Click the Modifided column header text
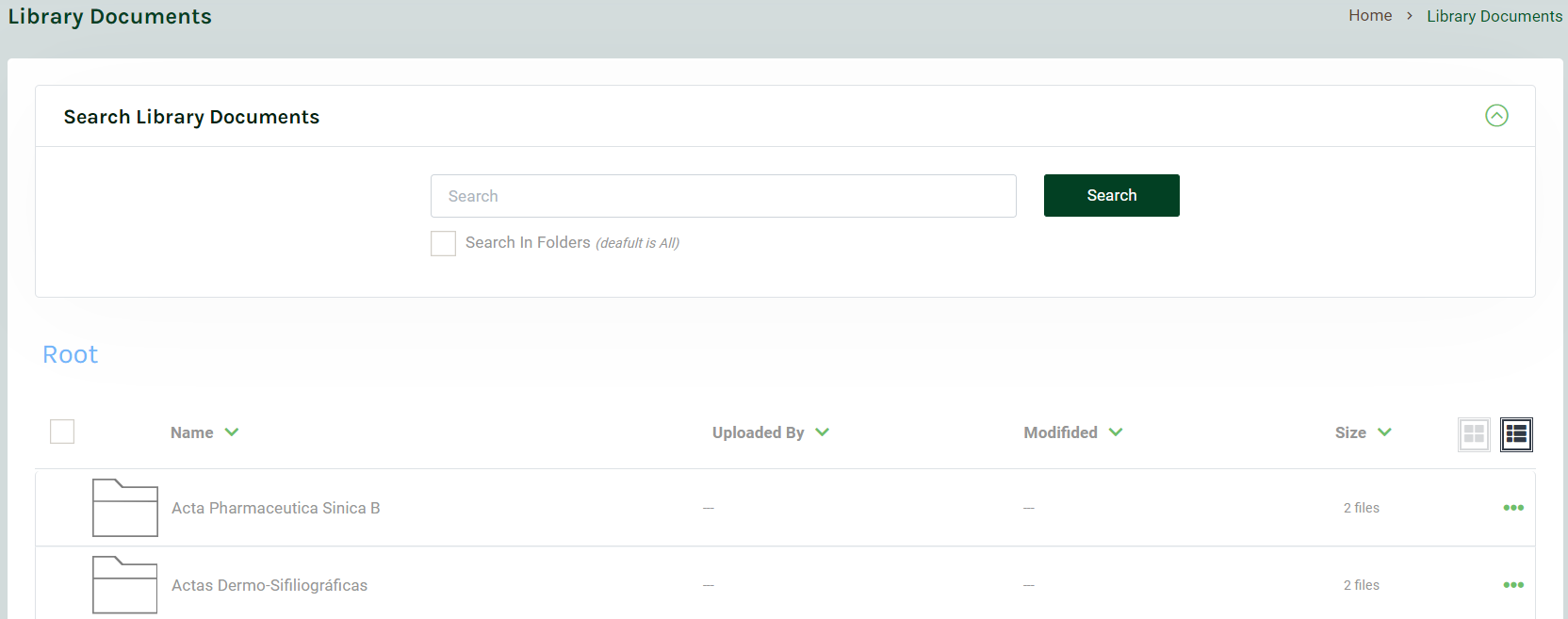The width and height of the screenshot is (1568, 619). [1061, 432]
